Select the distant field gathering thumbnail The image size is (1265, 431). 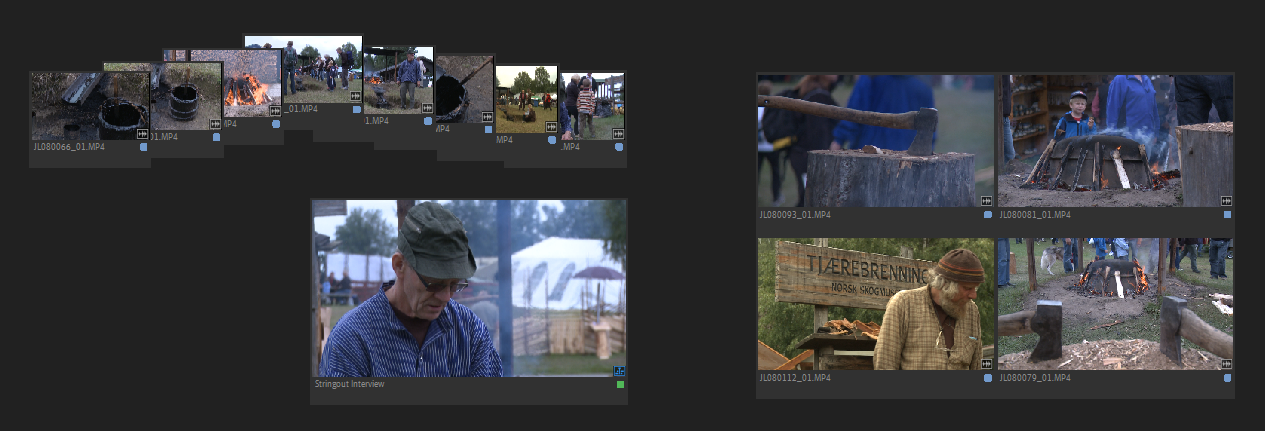coord(526,99)
